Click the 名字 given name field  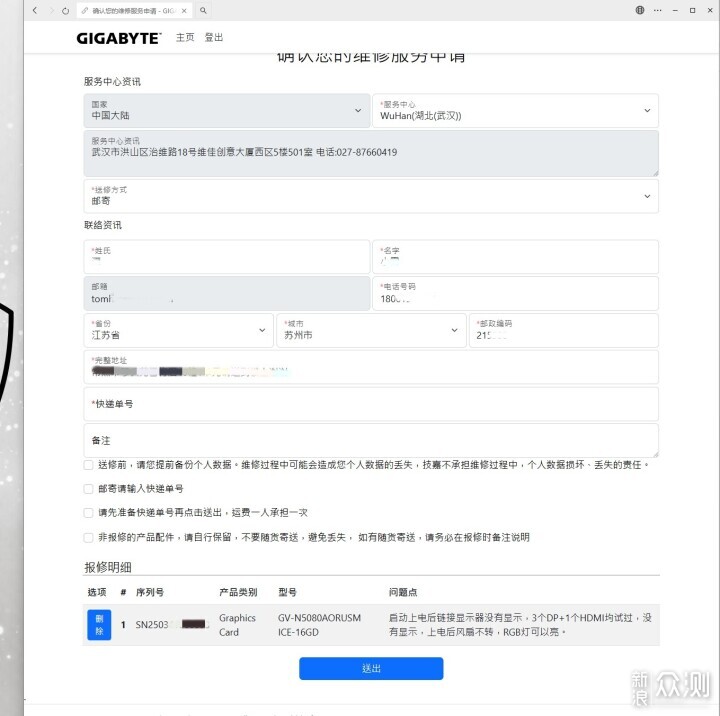[515, 256]
